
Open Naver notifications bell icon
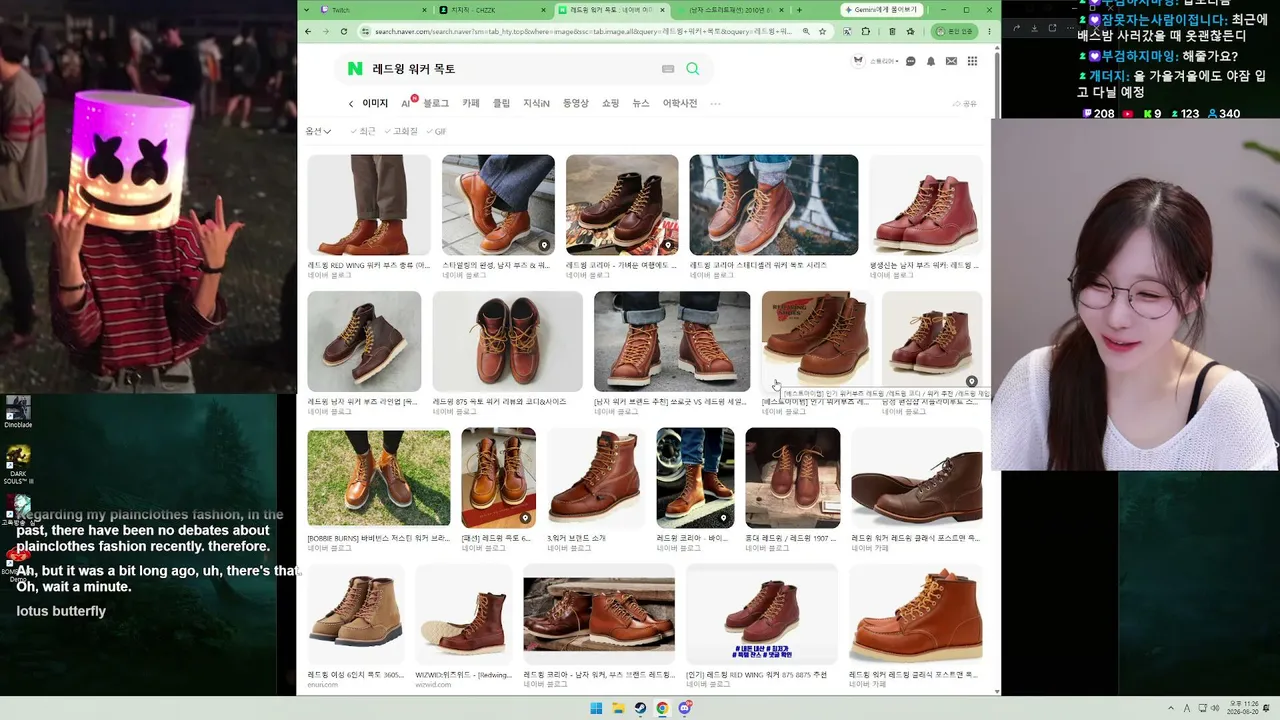[x=931, y=61]
